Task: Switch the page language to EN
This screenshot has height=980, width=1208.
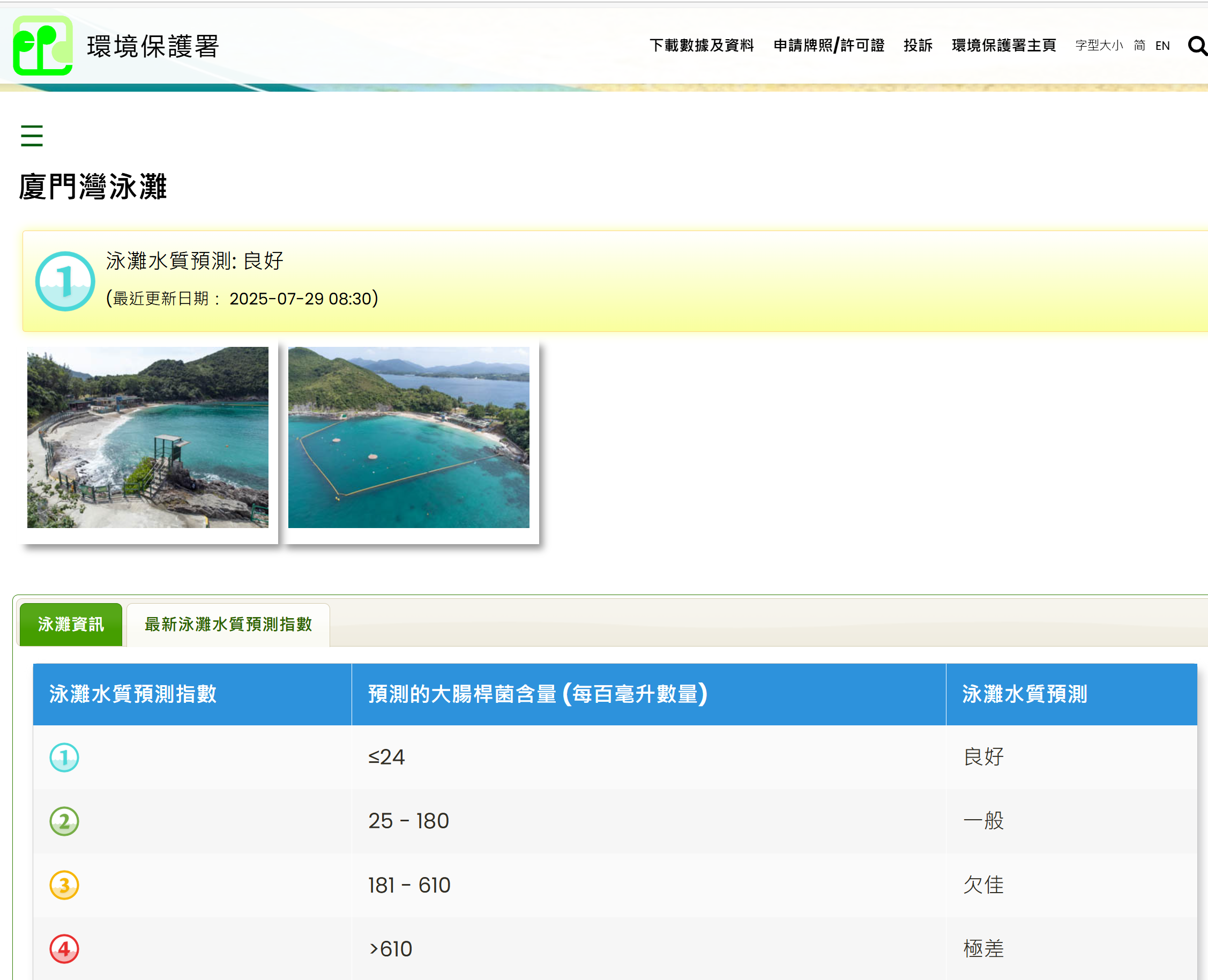Action: coord(1163,46)
